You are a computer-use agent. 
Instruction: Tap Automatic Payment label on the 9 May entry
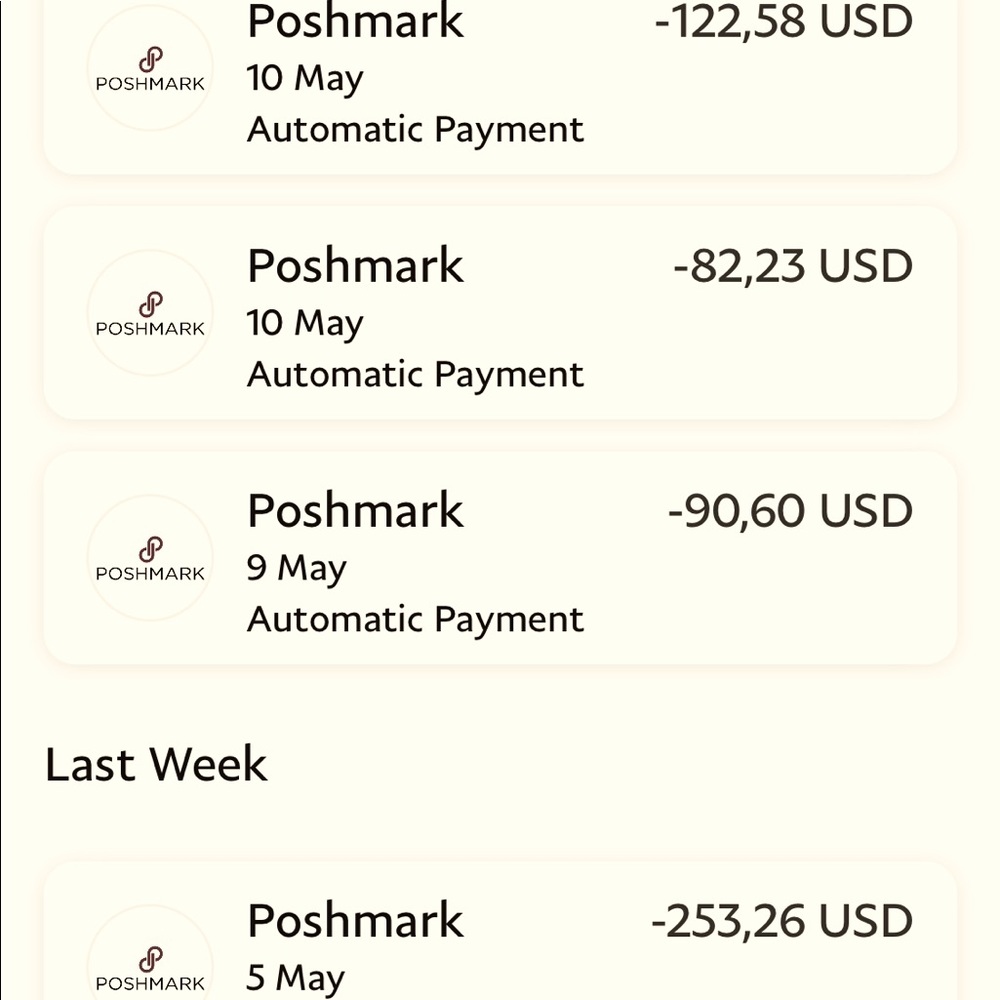point(415,620)
